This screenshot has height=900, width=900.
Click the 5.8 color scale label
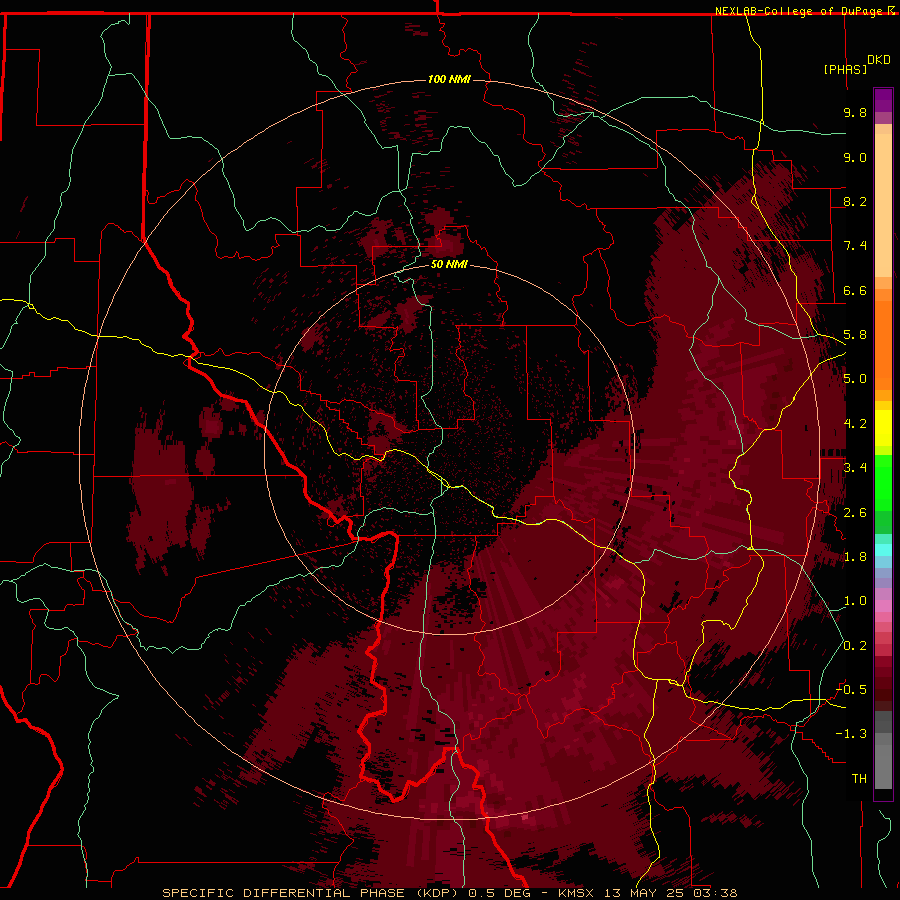tap(855, 335)
